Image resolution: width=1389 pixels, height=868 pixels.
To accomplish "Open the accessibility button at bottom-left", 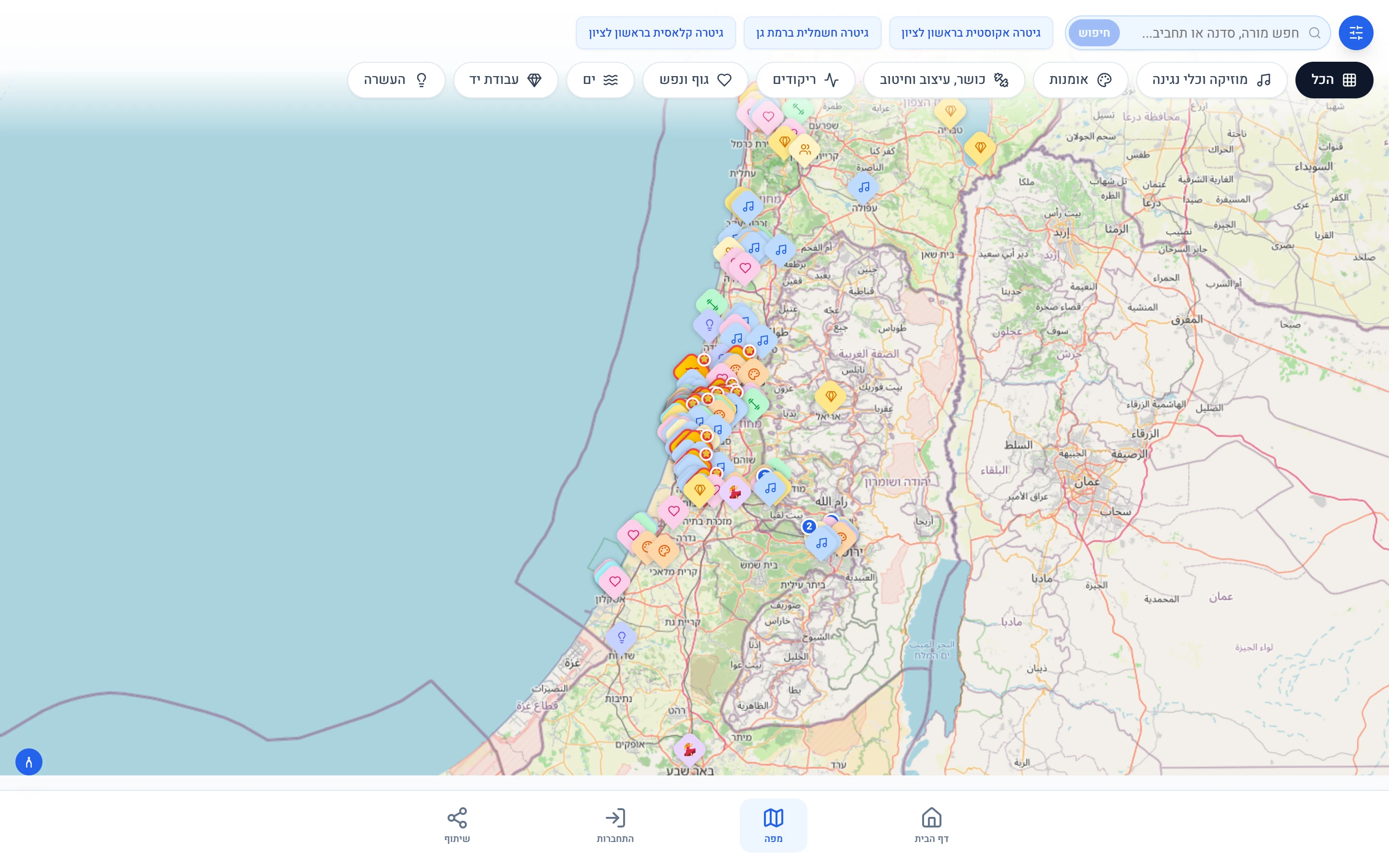I will coord(29,762).
